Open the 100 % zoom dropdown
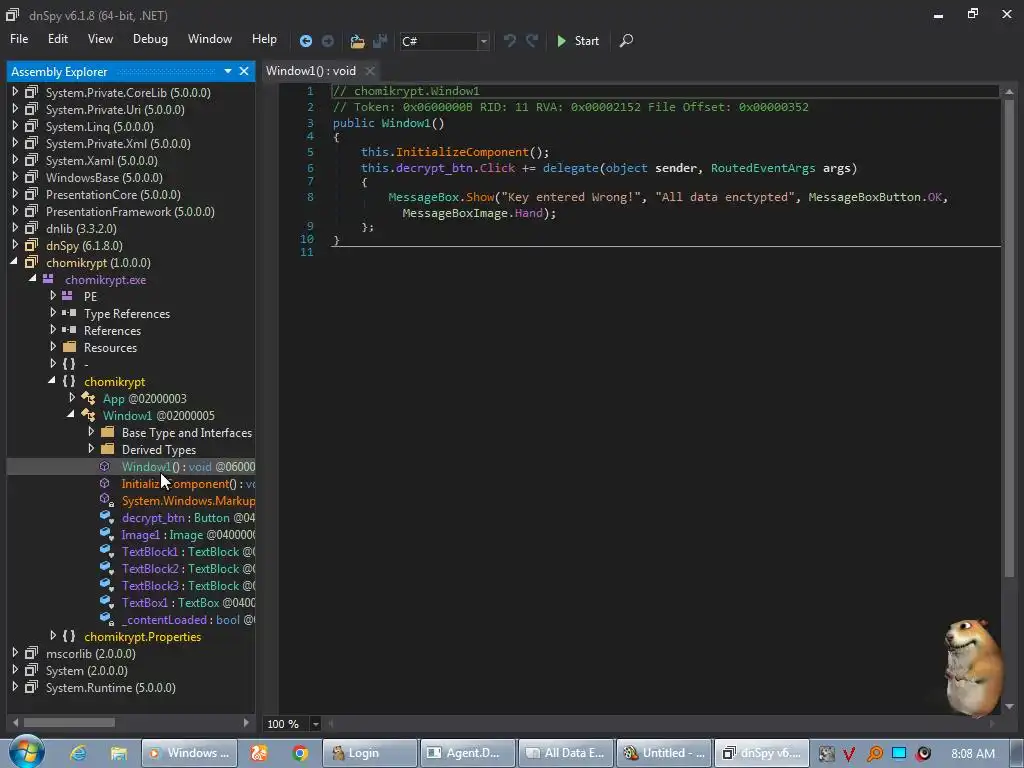 click(315, 724)
